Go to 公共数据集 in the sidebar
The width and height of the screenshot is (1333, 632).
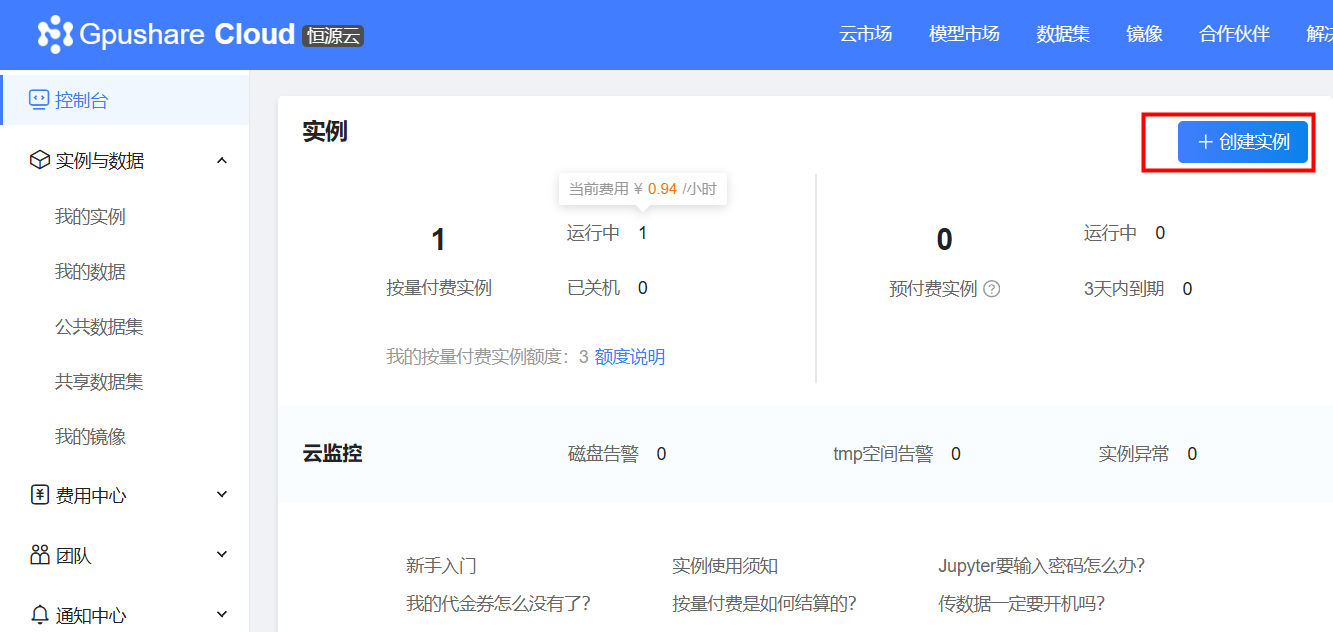click(99, 327)
